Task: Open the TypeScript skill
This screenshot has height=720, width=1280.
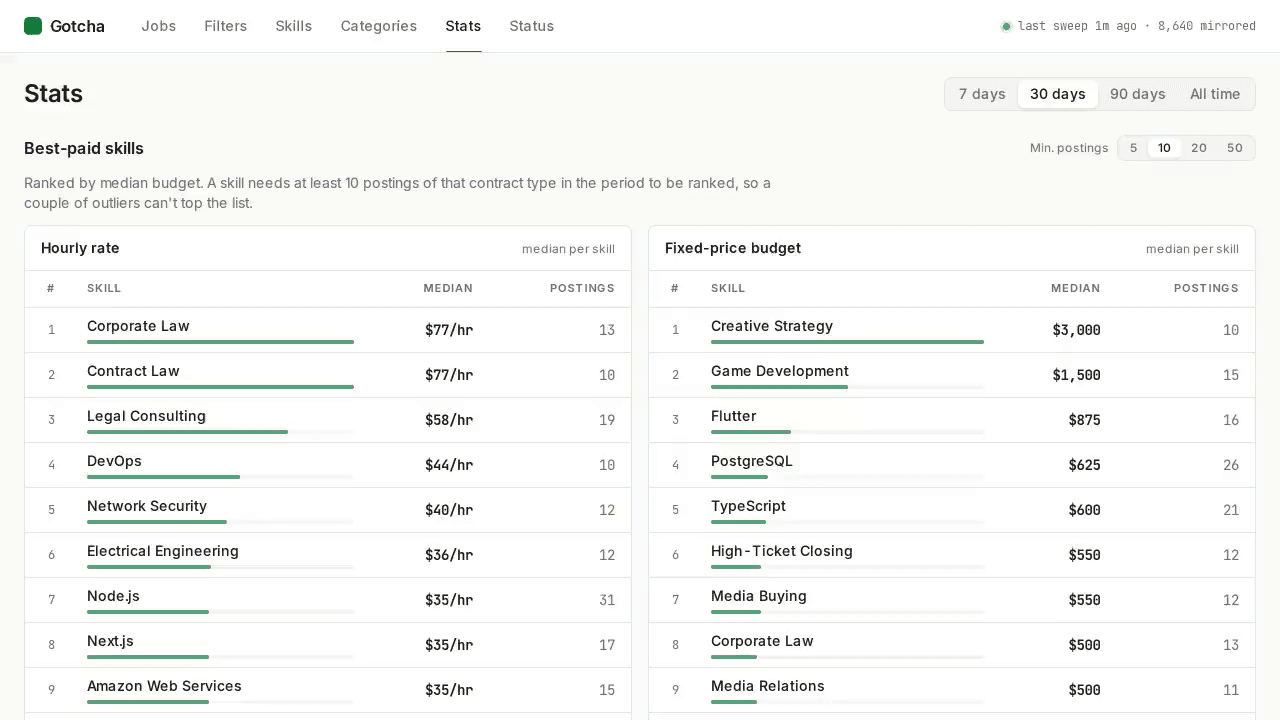Action: (748, 506)
